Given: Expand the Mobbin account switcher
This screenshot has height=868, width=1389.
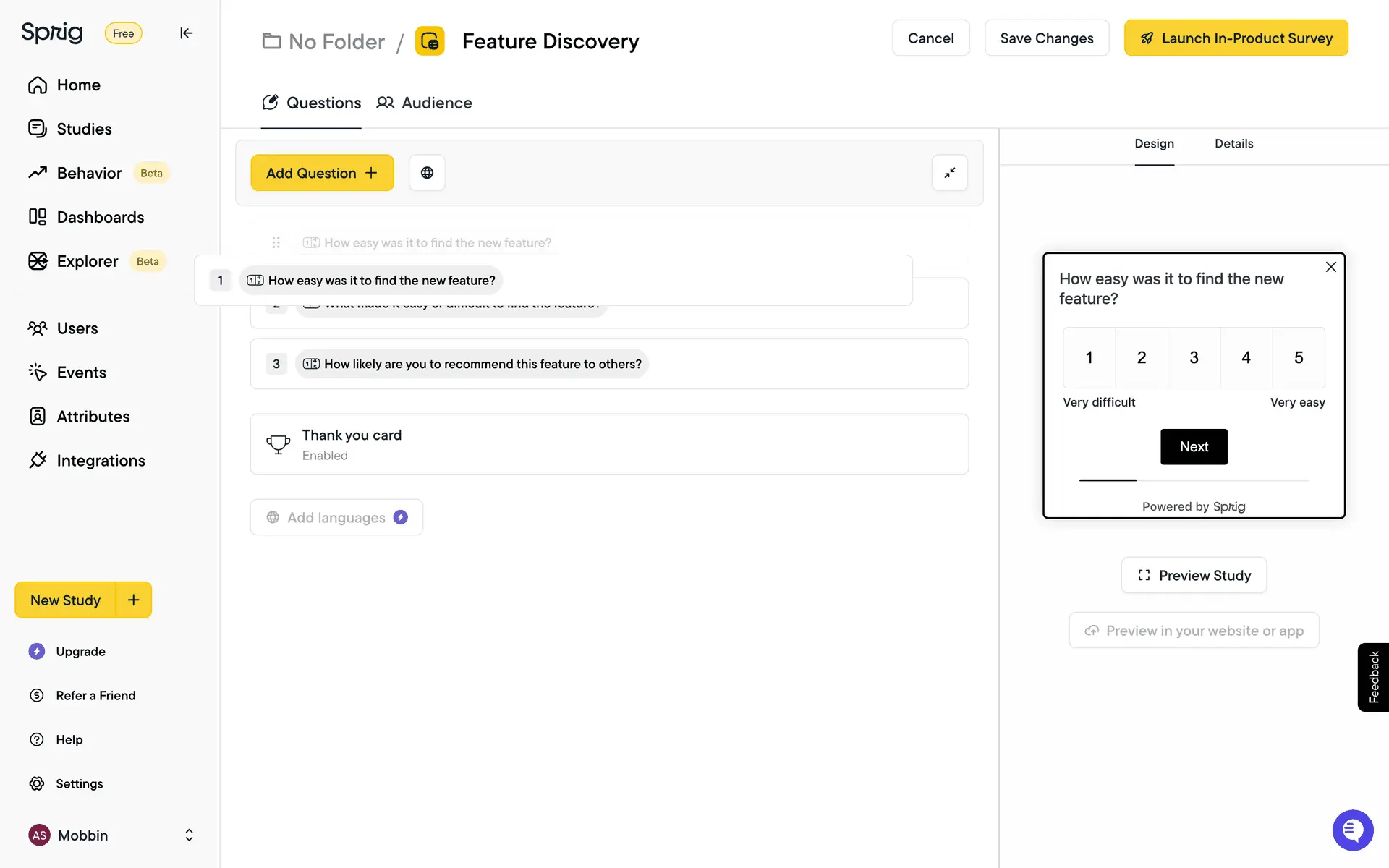Looking at the screenshot, I should tap(189, 835).
